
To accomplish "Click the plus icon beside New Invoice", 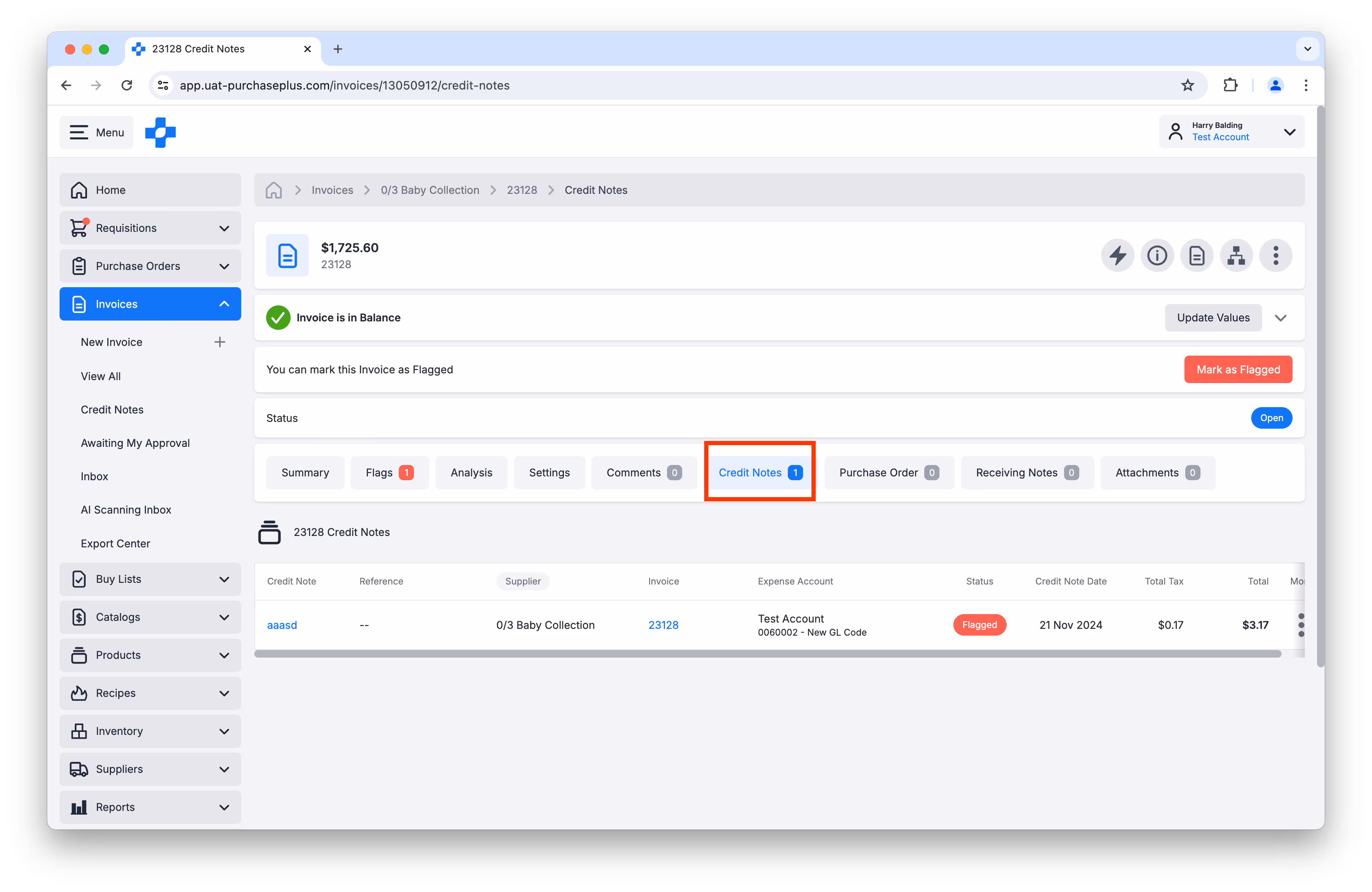I will tap(220, 342).
